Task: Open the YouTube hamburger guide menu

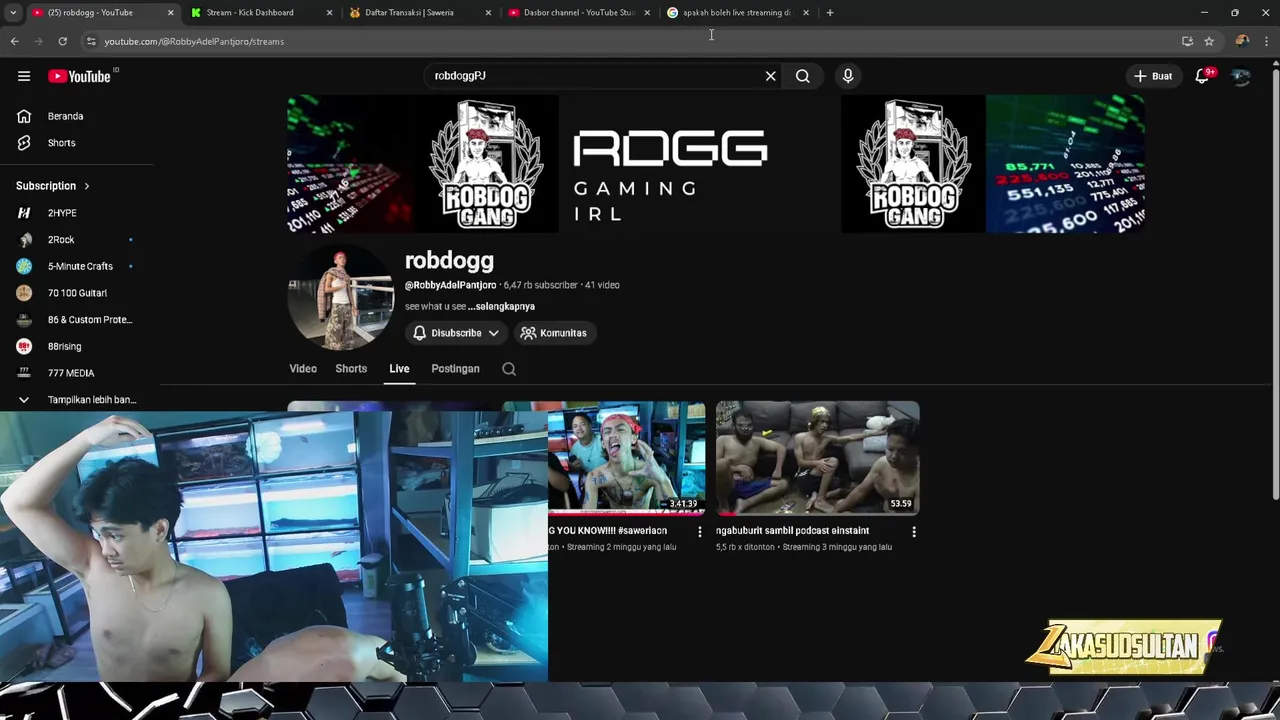Action: pos(24,76)
